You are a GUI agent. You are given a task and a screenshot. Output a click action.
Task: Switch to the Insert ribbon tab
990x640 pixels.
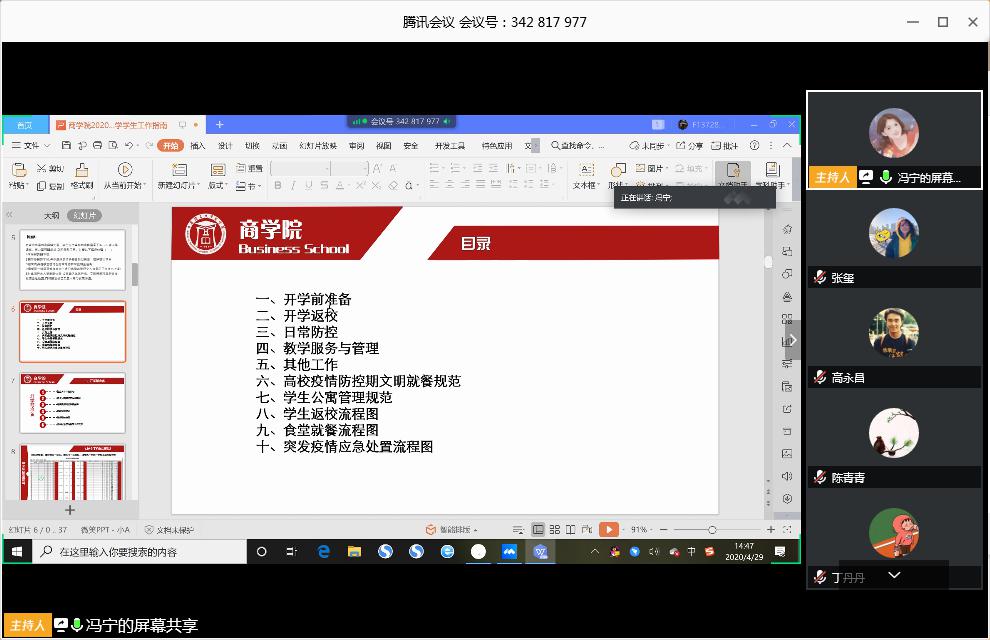coord(198,146)
